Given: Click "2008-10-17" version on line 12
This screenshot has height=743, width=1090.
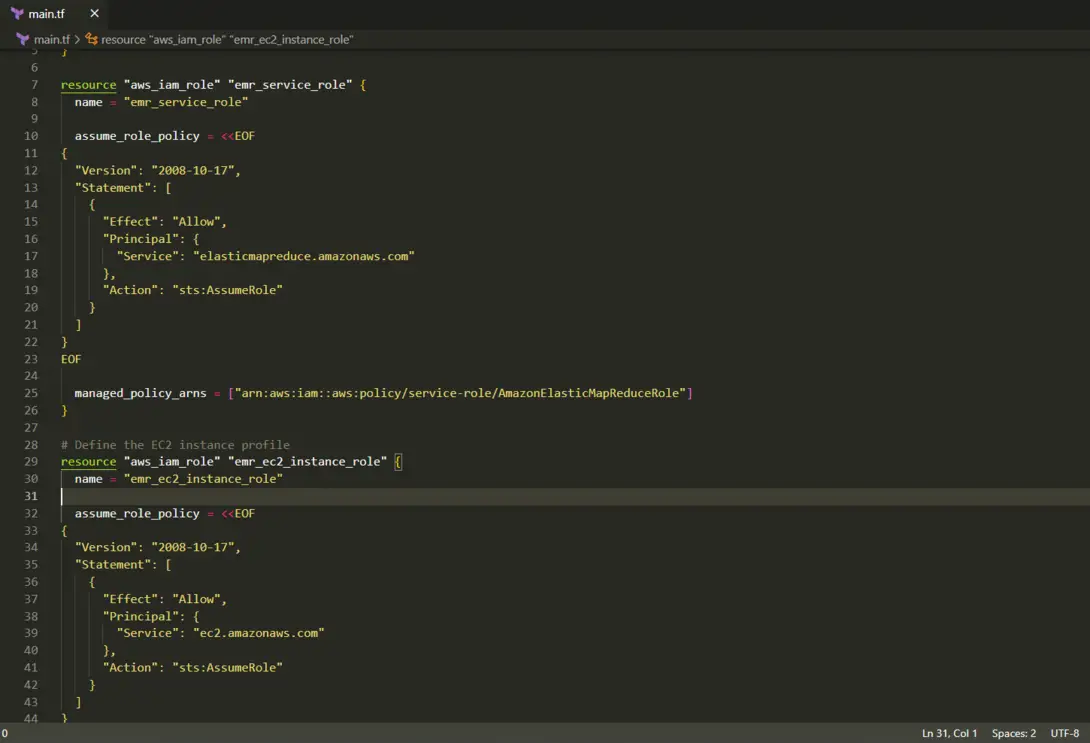Looking at the screenshot, I should [193, 170].
